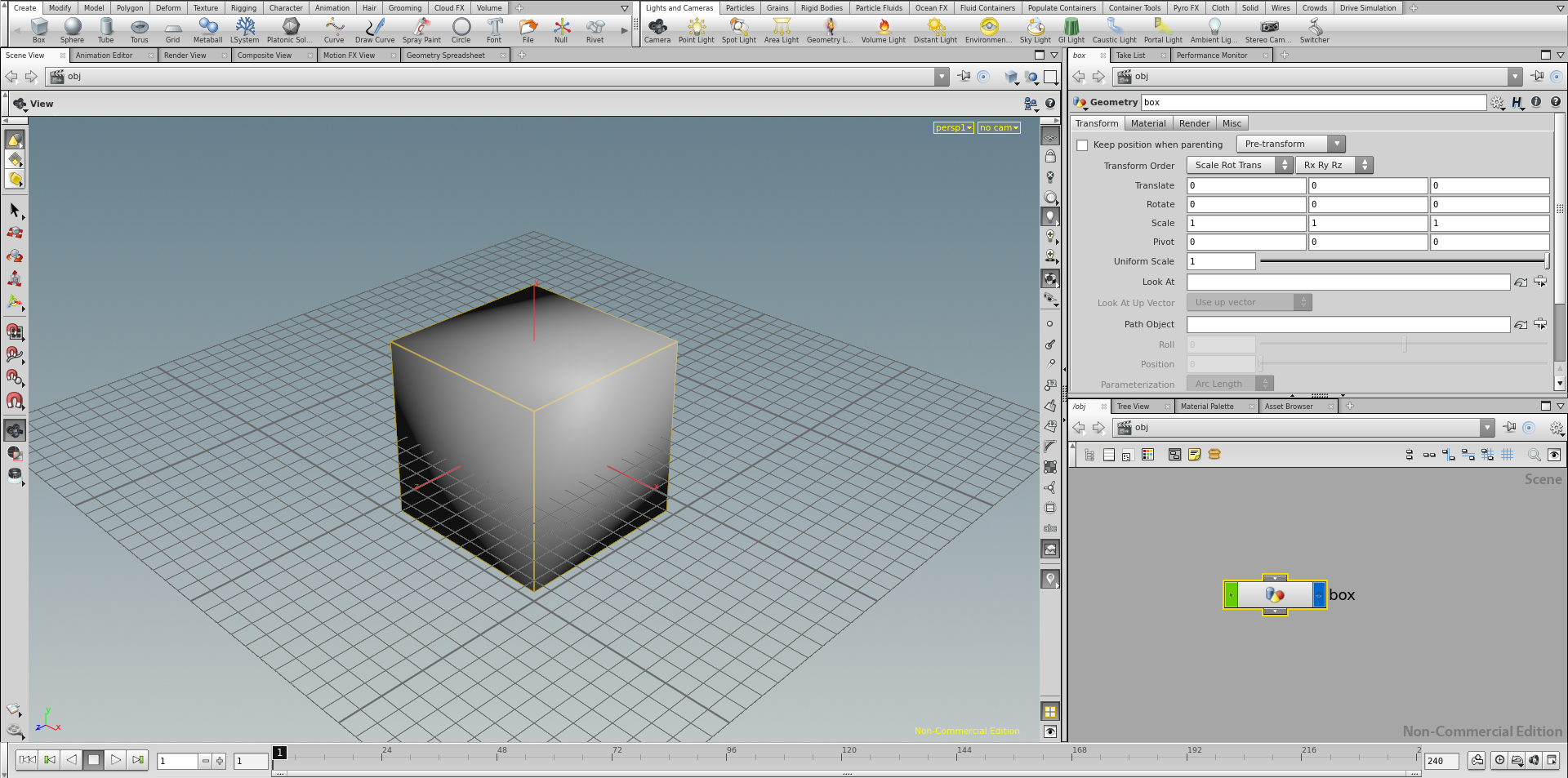
Task: Expand the network editor path dropdown
Action: [x=1487, y=428]
